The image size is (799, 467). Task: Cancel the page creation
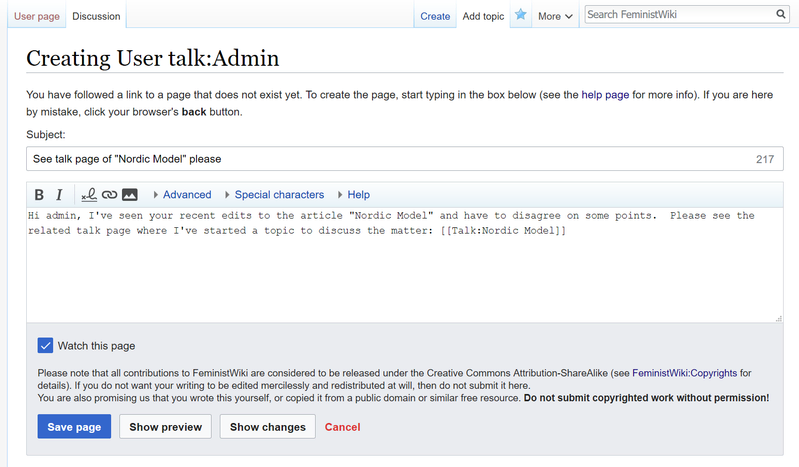[342, 427]
